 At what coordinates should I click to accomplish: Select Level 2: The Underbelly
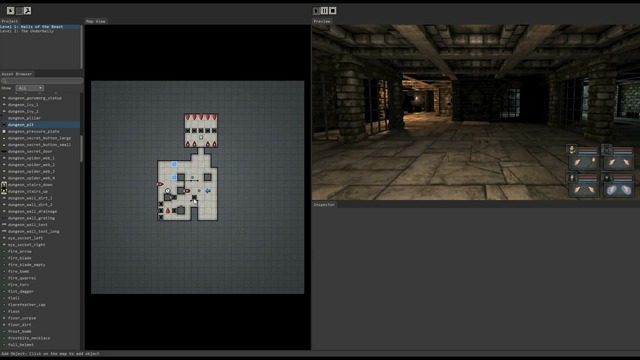(27, 31)
